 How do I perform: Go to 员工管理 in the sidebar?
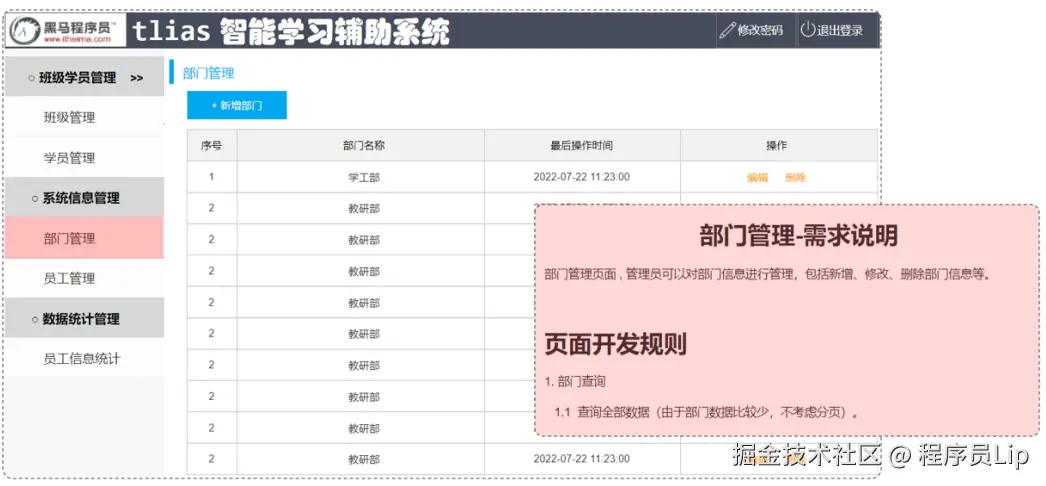pyautogui.click(x=69, y=278)
